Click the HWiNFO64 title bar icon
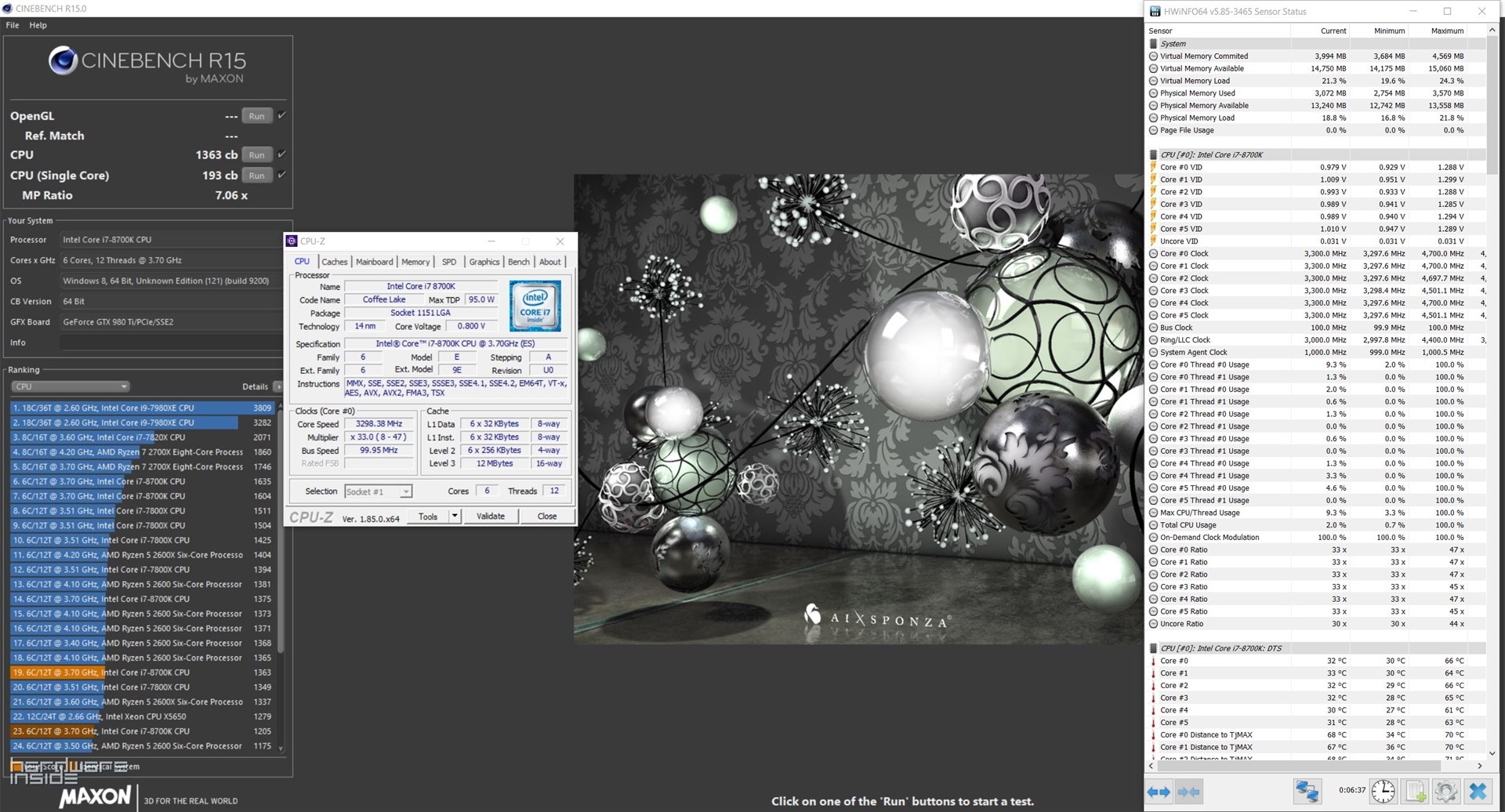The height and width of the screenshot is (812, 1505). 1155,12
